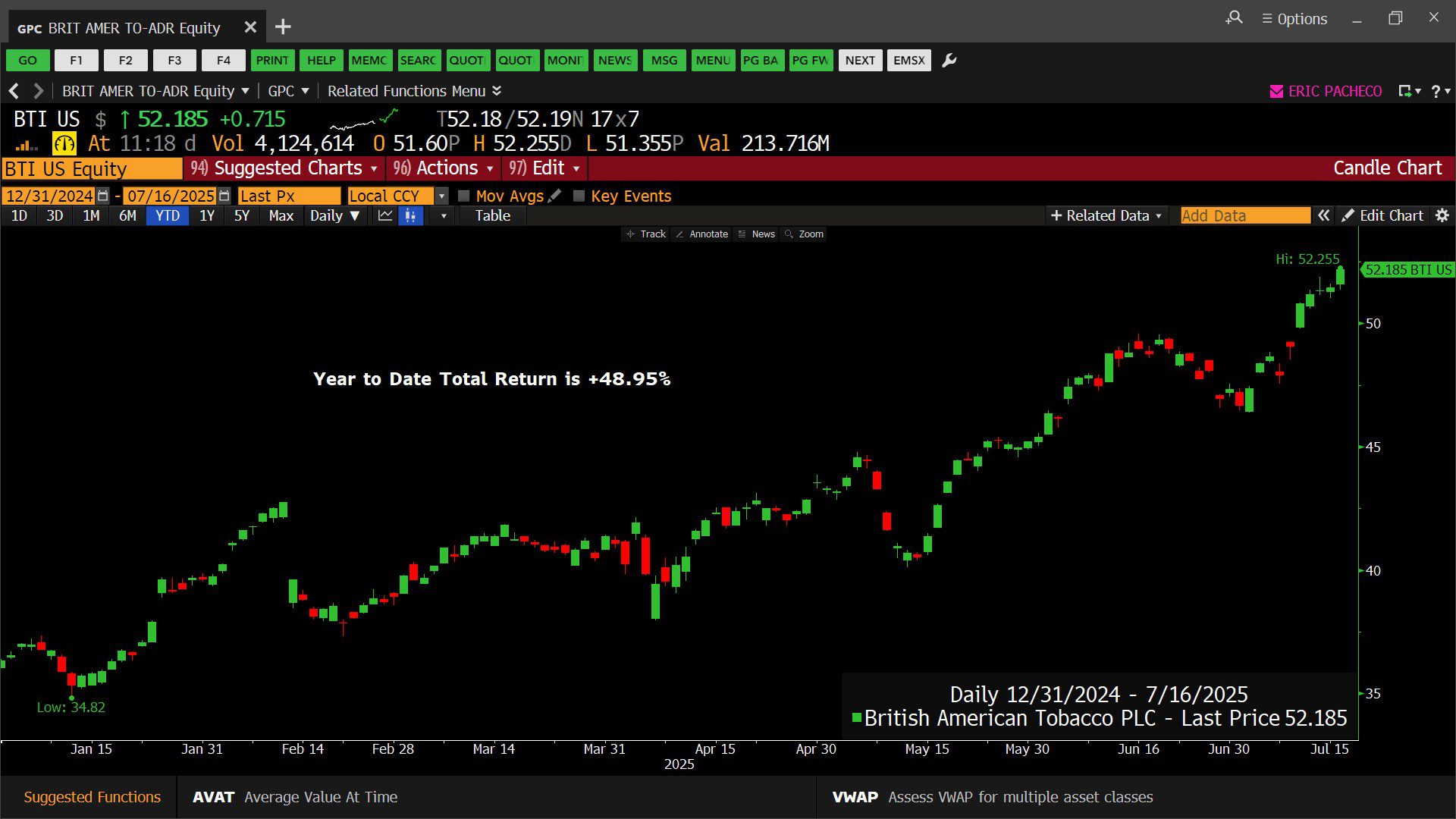Select the 1M time range
Screen dimensions: 1456x819
tap(91, 216)
